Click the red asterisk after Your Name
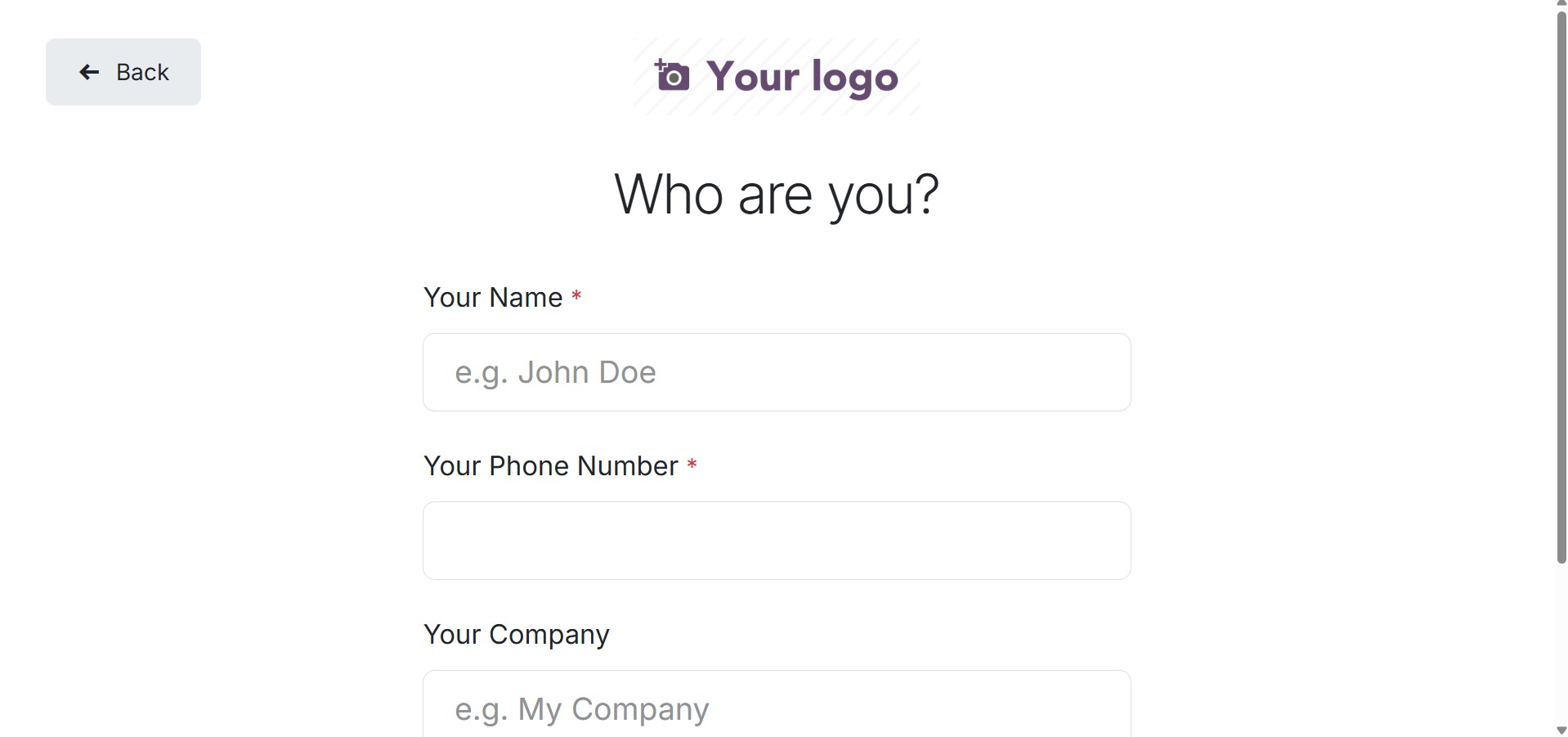 coord(576,296)
